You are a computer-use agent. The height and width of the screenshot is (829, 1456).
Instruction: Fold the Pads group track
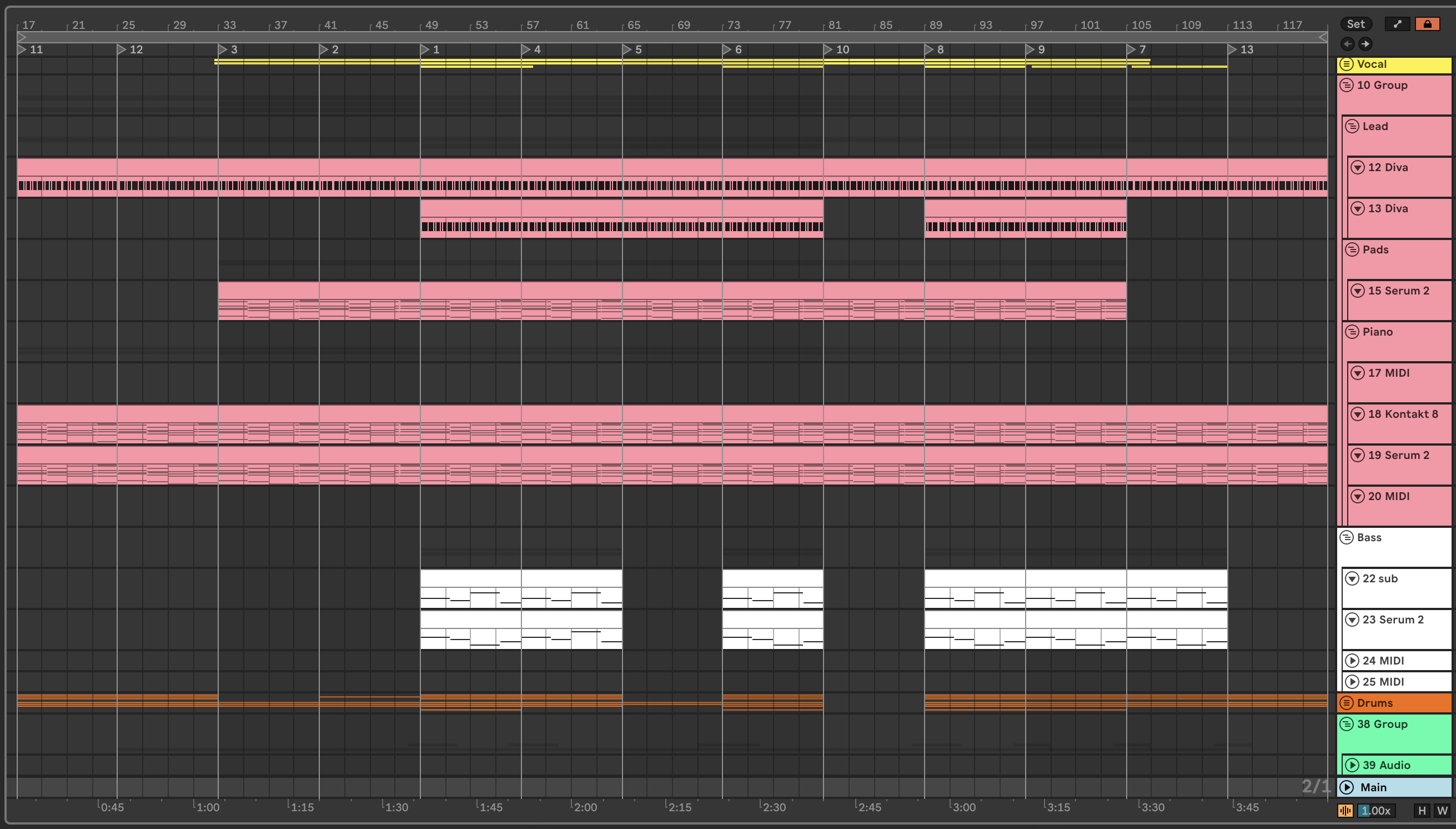(1352, 249)
